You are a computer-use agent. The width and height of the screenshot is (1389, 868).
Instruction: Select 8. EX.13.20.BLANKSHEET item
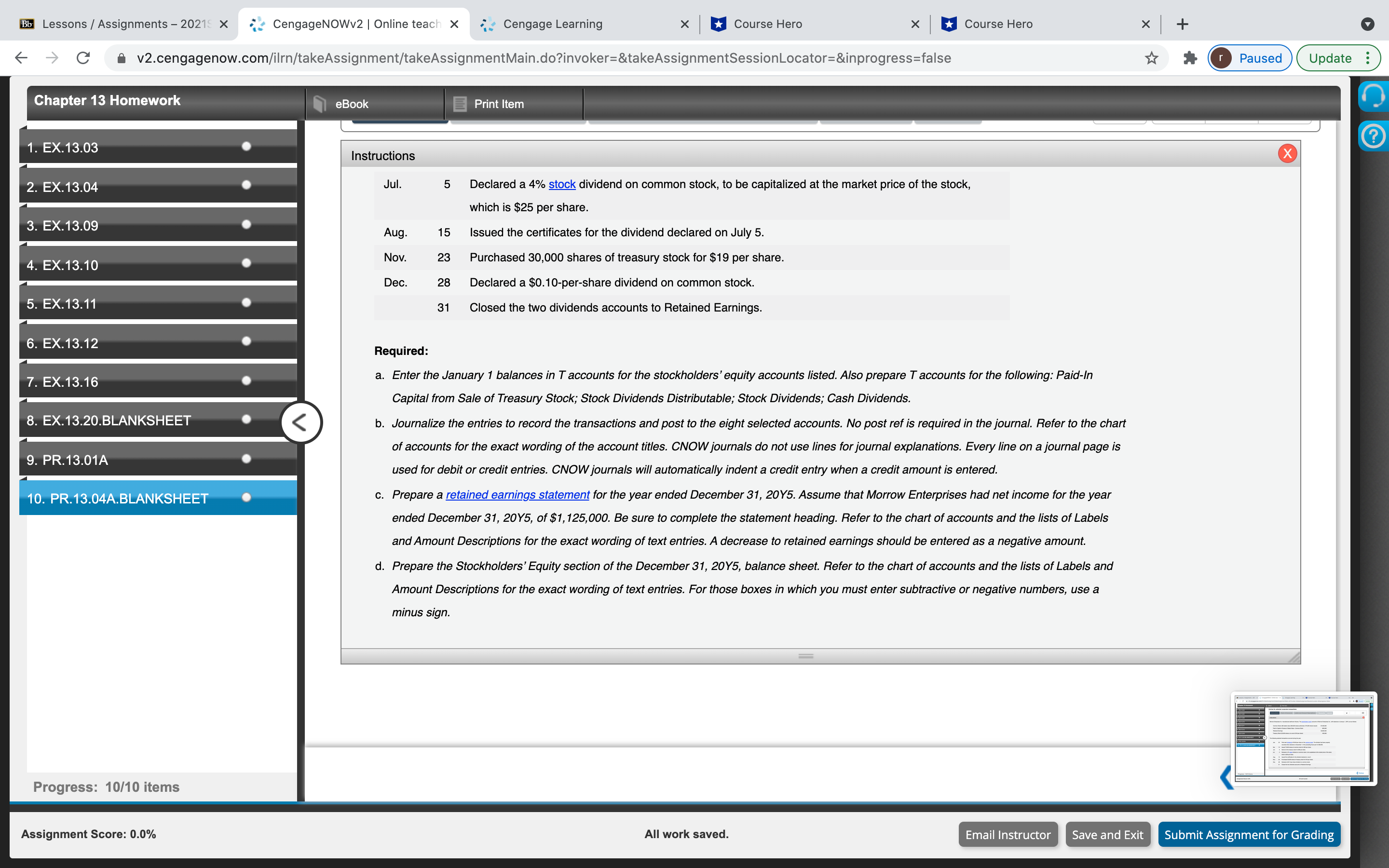pyautogui.click(x=109, y=421)
